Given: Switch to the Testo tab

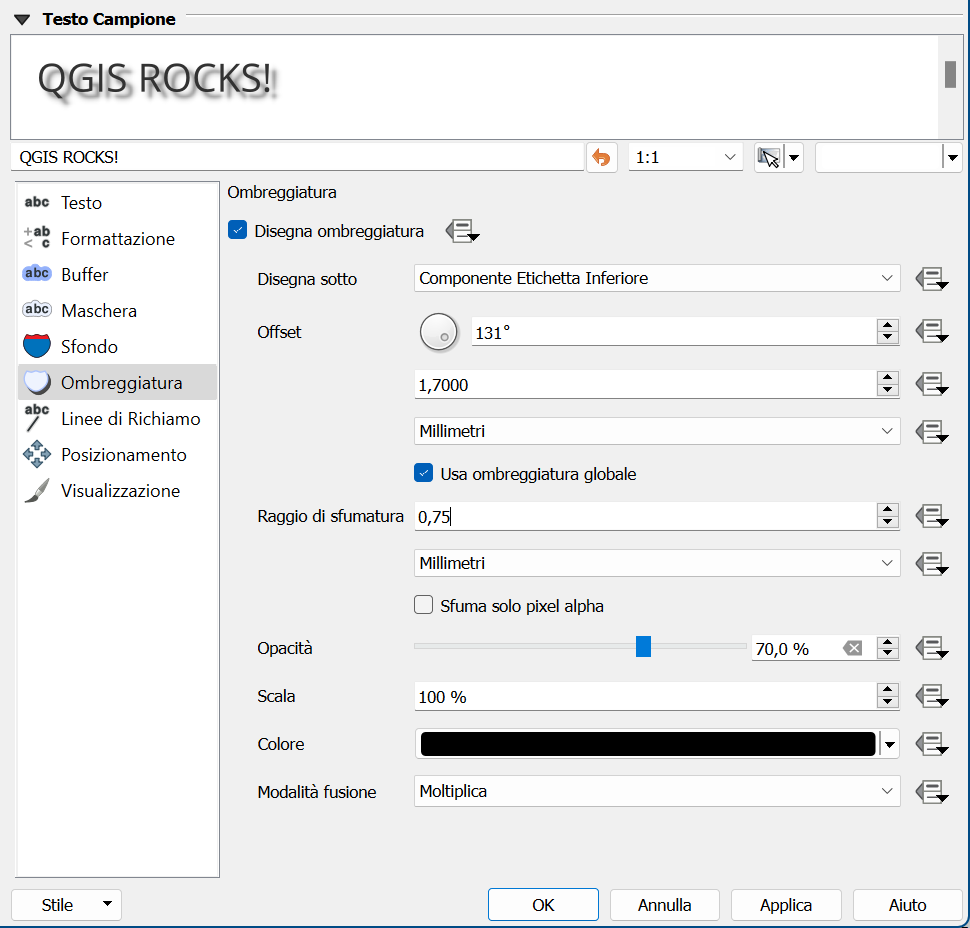Looking at the screenshot, I should [118, 203].
